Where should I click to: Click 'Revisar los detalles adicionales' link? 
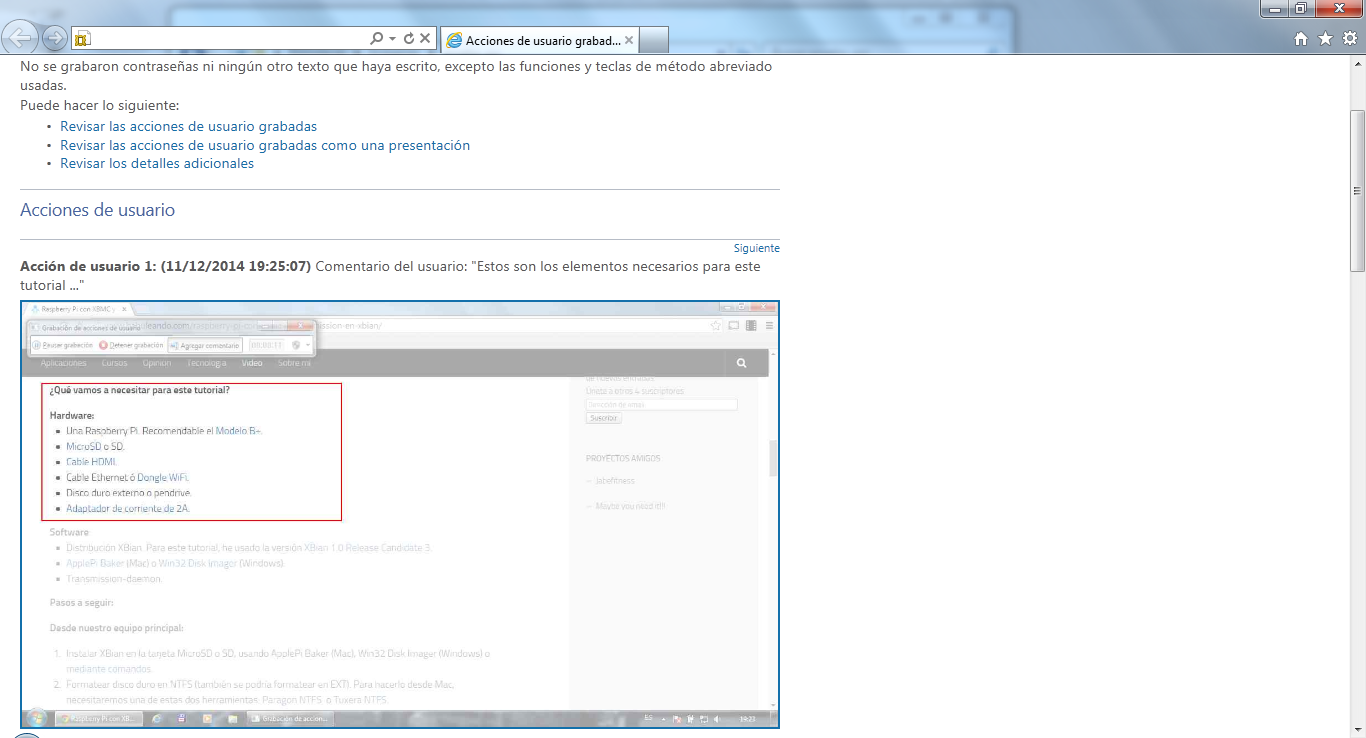(x=157, y=163)
